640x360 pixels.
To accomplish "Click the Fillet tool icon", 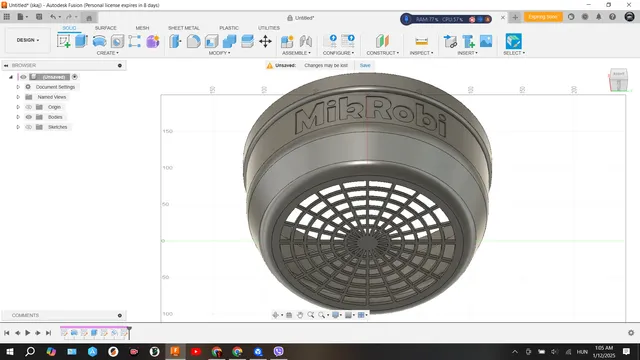I will point(193,41).
